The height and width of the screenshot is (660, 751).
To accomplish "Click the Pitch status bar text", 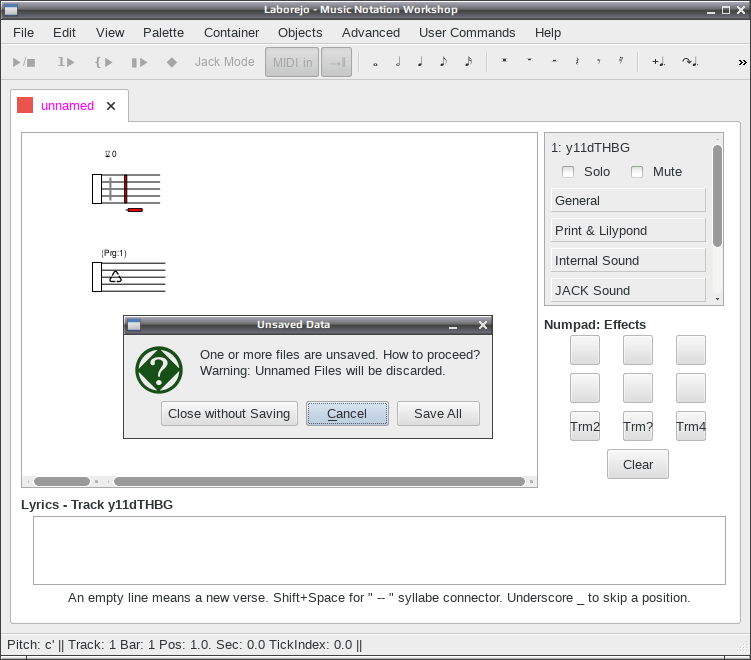I will (x=184, y=645).
